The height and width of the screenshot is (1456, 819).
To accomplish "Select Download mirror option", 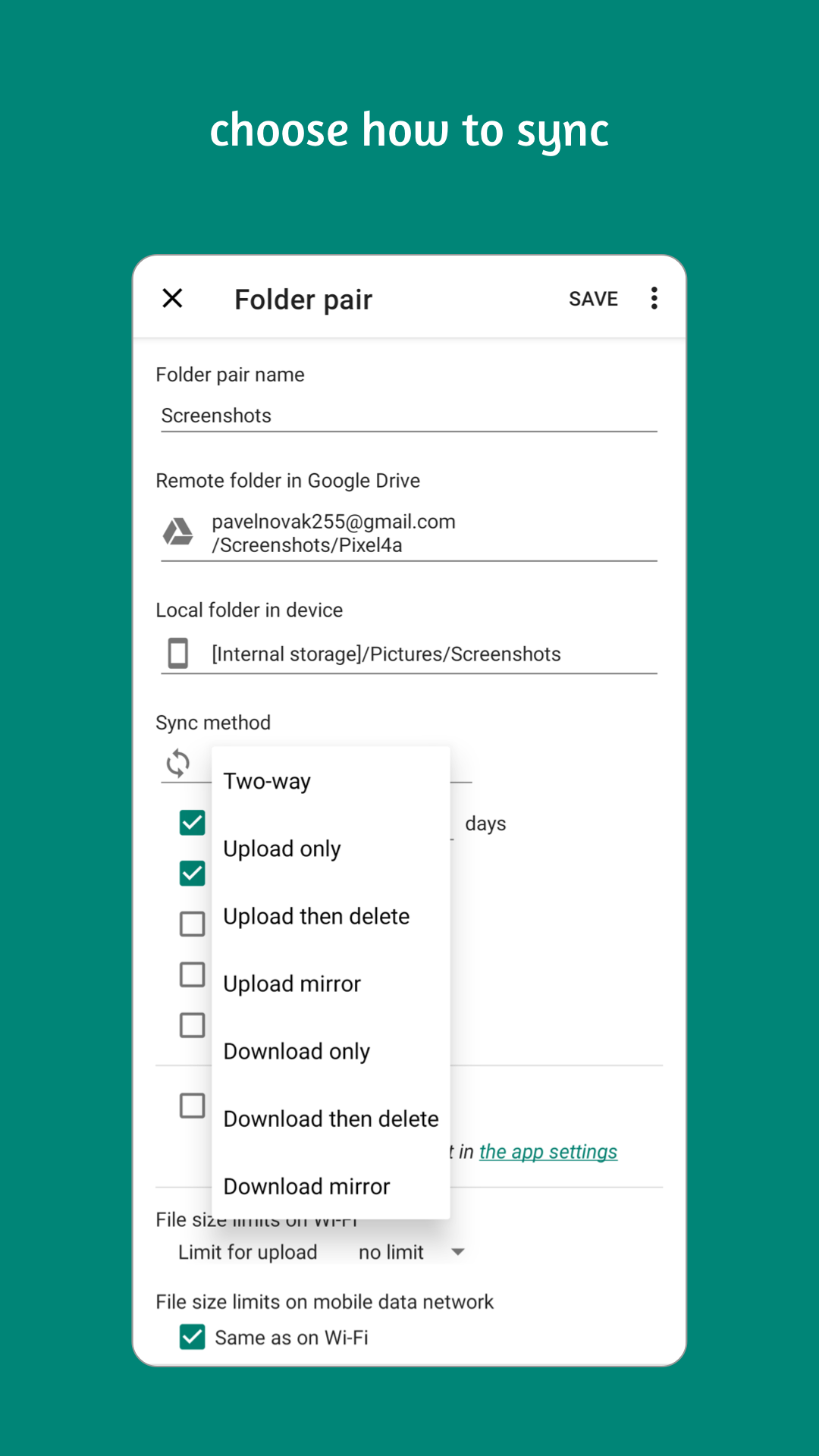I will click(x=331, y=1186).
